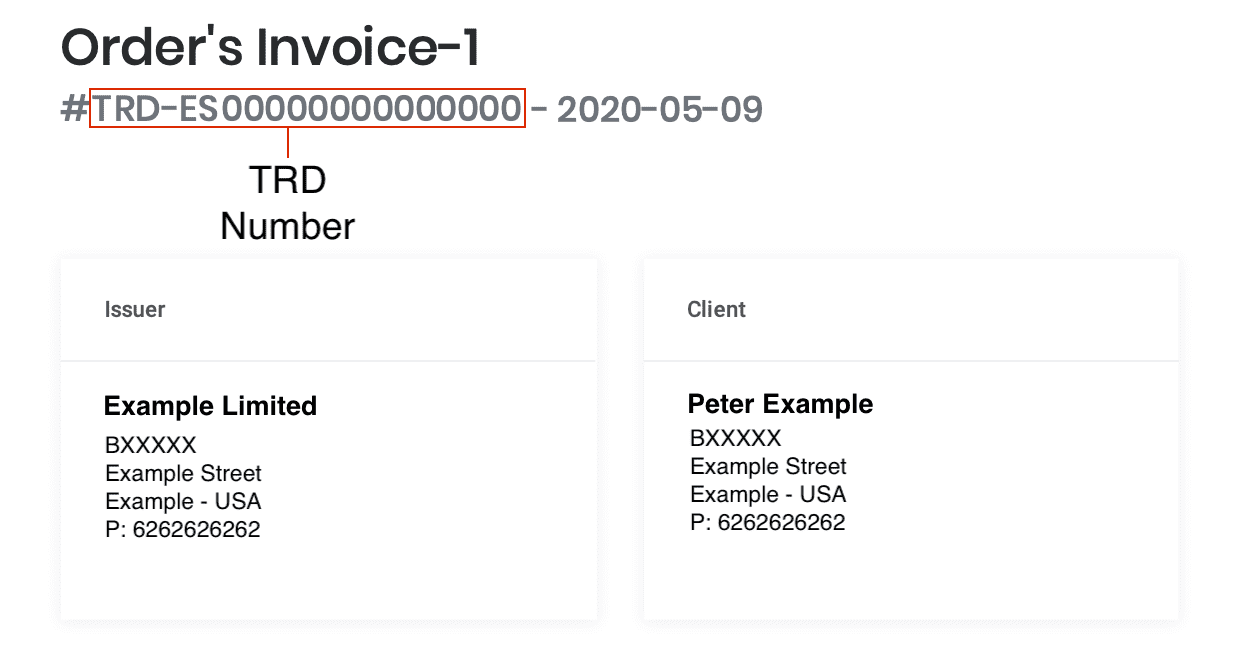Viewport: 1239px width, 652px height.
Task: Click the "Order's Invoice-1" page title
Action: 270,47
